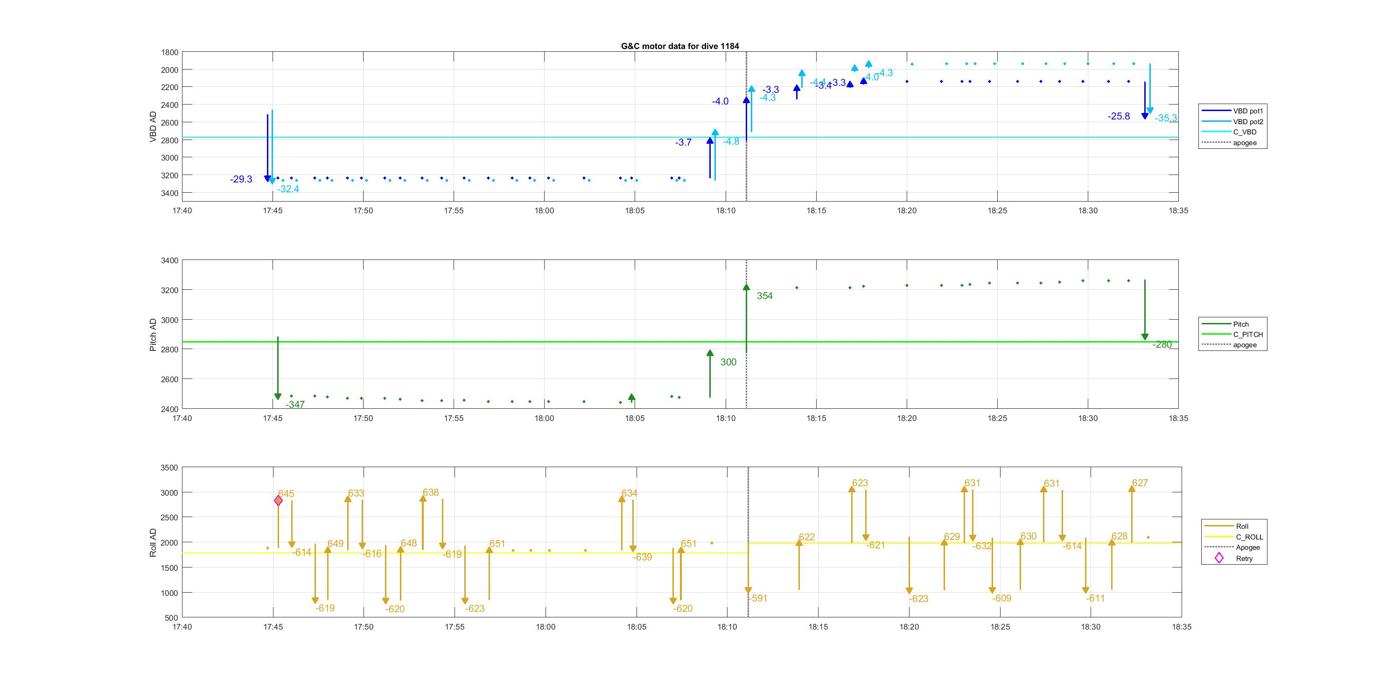The width and height of the screenshot is (1400, 693).
Task: Click the '3500' tick on Roll axis
Action: (170, 469)
